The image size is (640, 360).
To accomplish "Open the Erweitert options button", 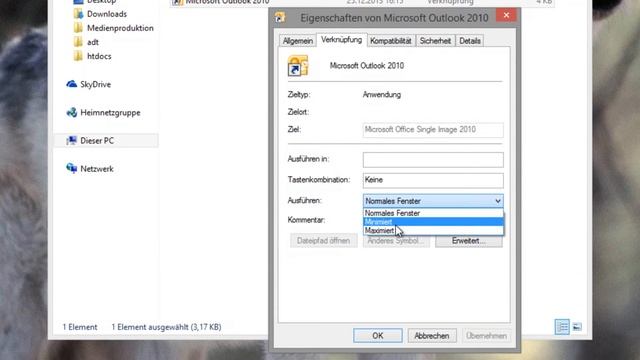I will coord(469,241).
